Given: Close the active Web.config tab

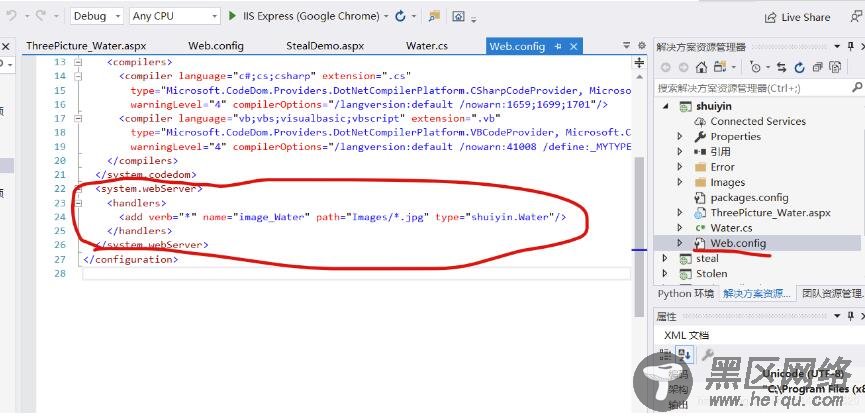Looking at the screenshot, I should [573, 47].
